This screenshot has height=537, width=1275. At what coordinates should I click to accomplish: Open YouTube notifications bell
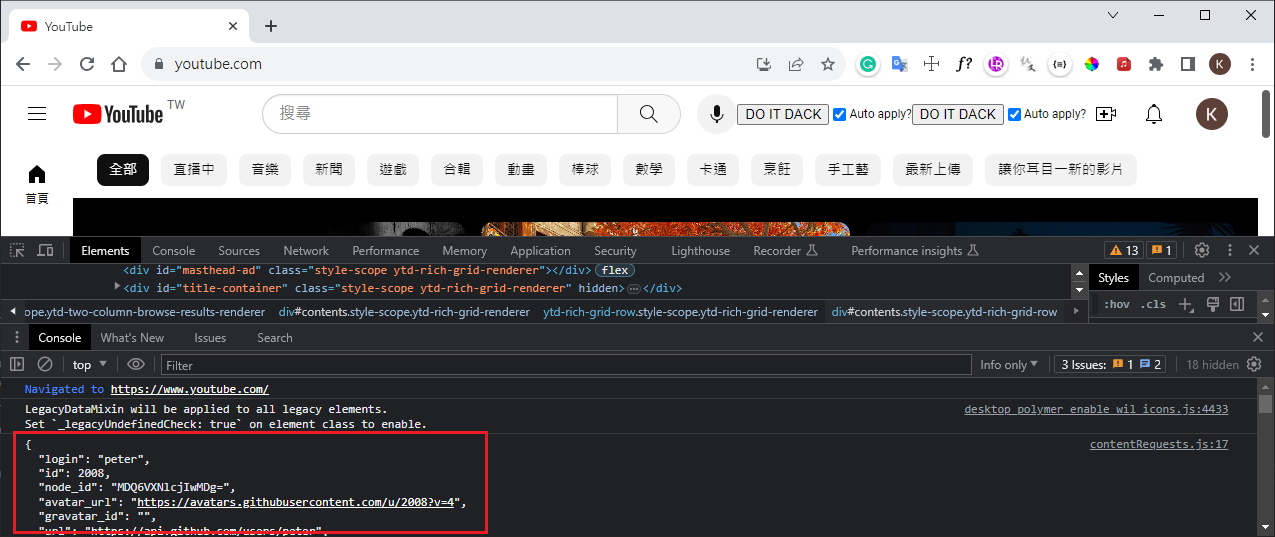pos(1153,114)
